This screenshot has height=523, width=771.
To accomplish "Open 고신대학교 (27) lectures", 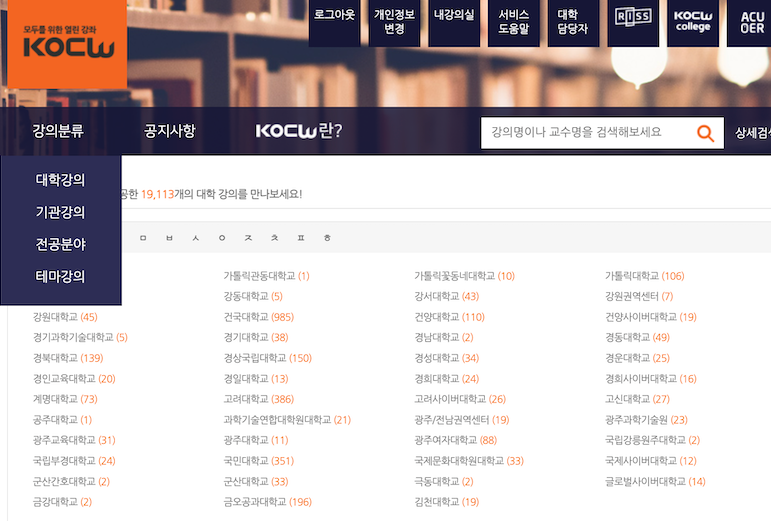I will click(x=637, y=399).
